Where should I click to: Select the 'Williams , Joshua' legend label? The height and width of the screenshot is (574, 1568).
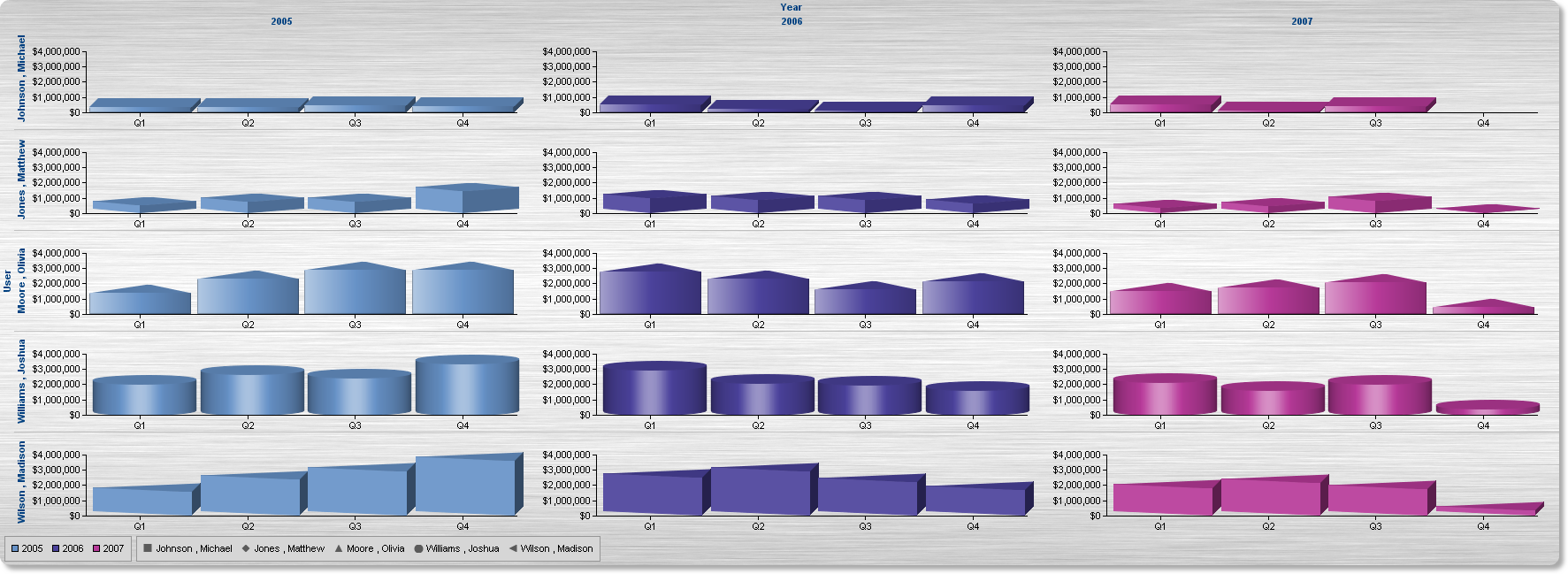[463, 548]
